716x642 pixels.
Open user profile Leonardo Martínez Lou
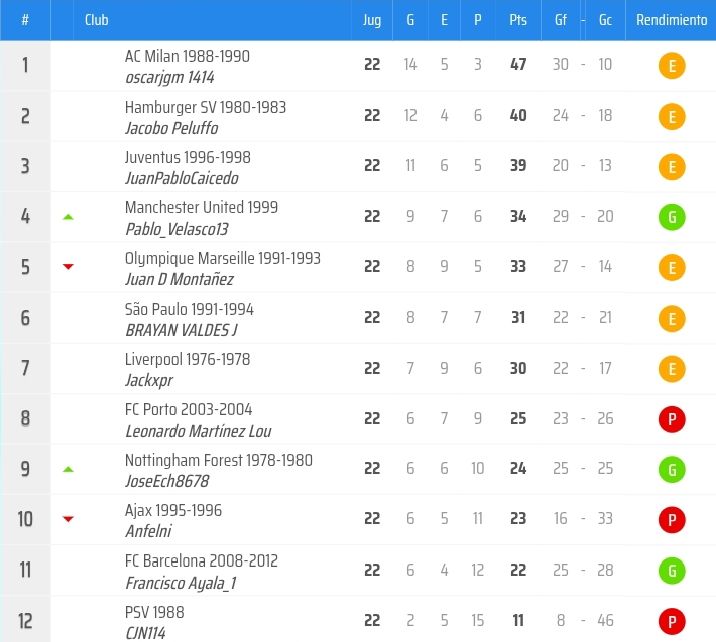tap(198, 432)
